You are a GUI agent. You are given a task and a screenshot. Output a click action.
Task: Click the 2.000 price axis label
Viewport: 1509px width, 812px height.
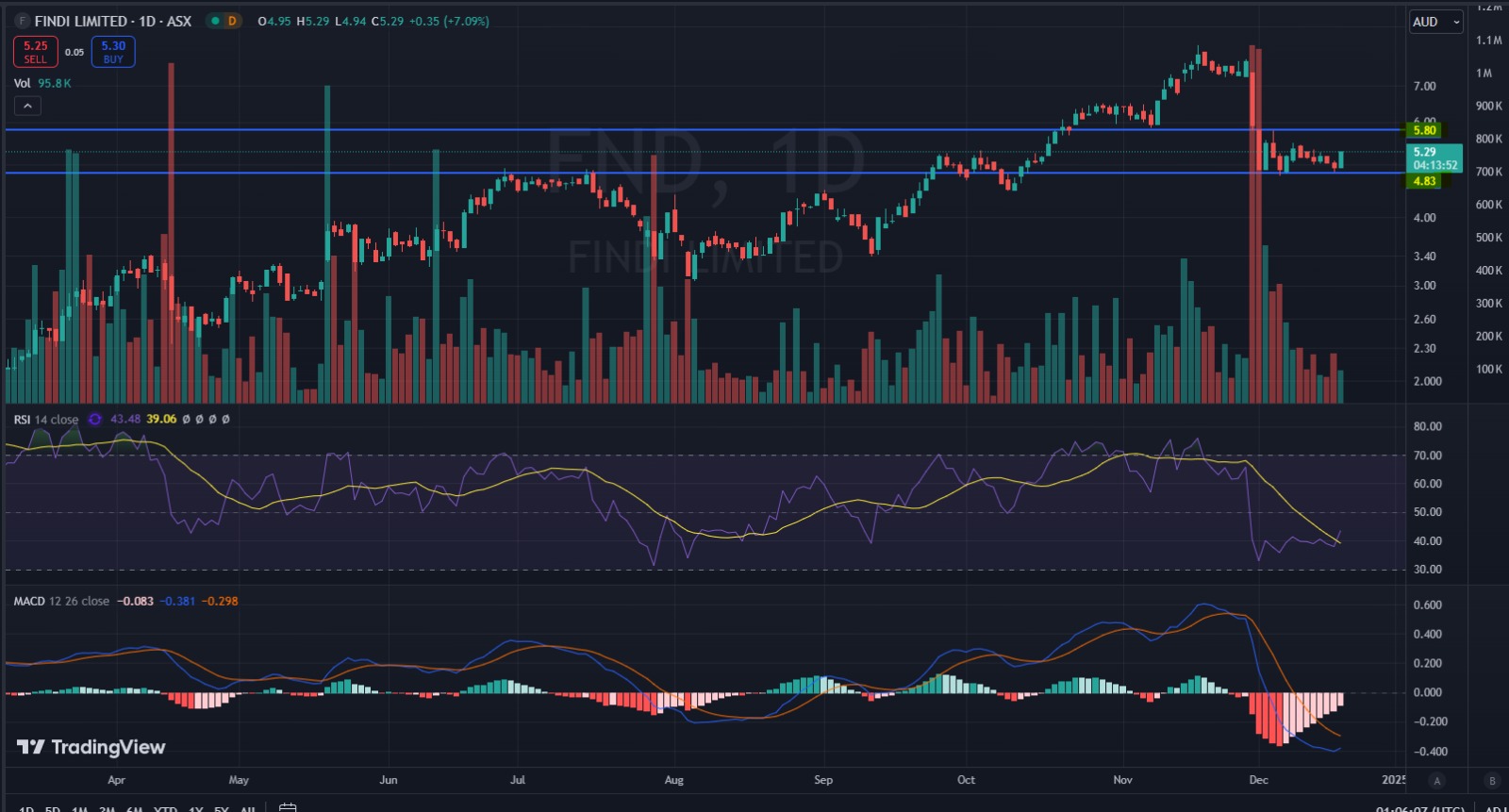(1427, 381)
